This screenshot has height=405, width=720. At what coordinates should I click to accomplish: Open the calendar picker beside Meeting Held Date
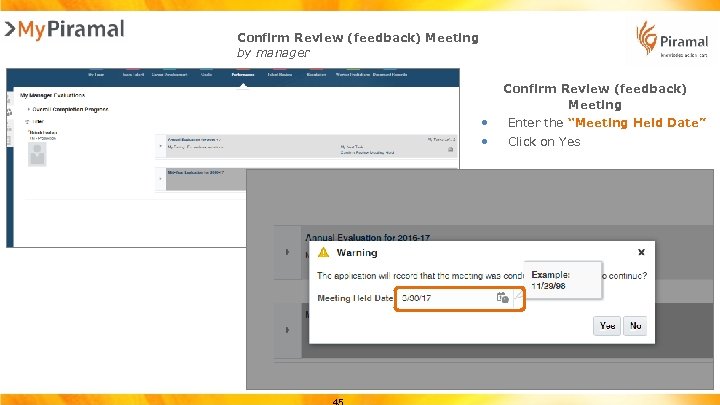click(x=502, y=298)
